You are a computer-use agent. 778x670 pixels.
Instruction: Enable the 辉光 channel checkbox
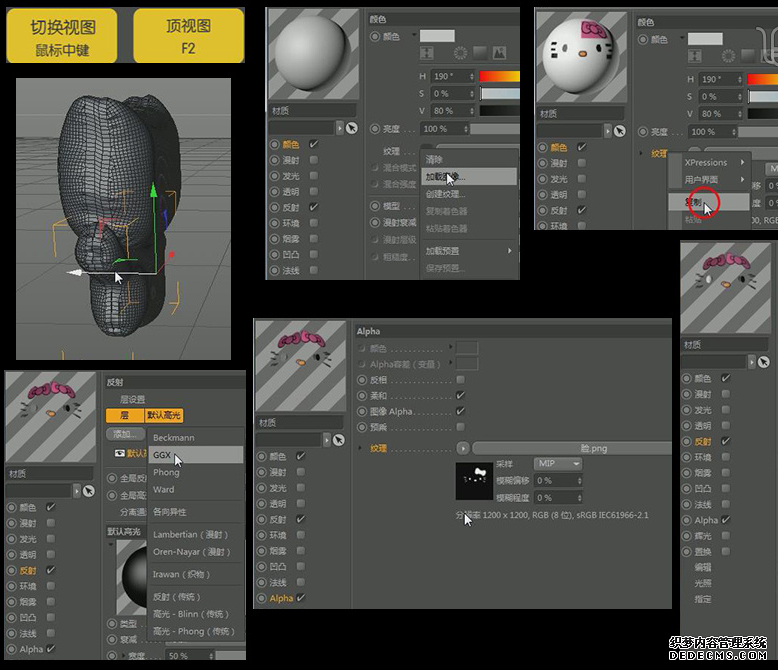coord(725,536)
